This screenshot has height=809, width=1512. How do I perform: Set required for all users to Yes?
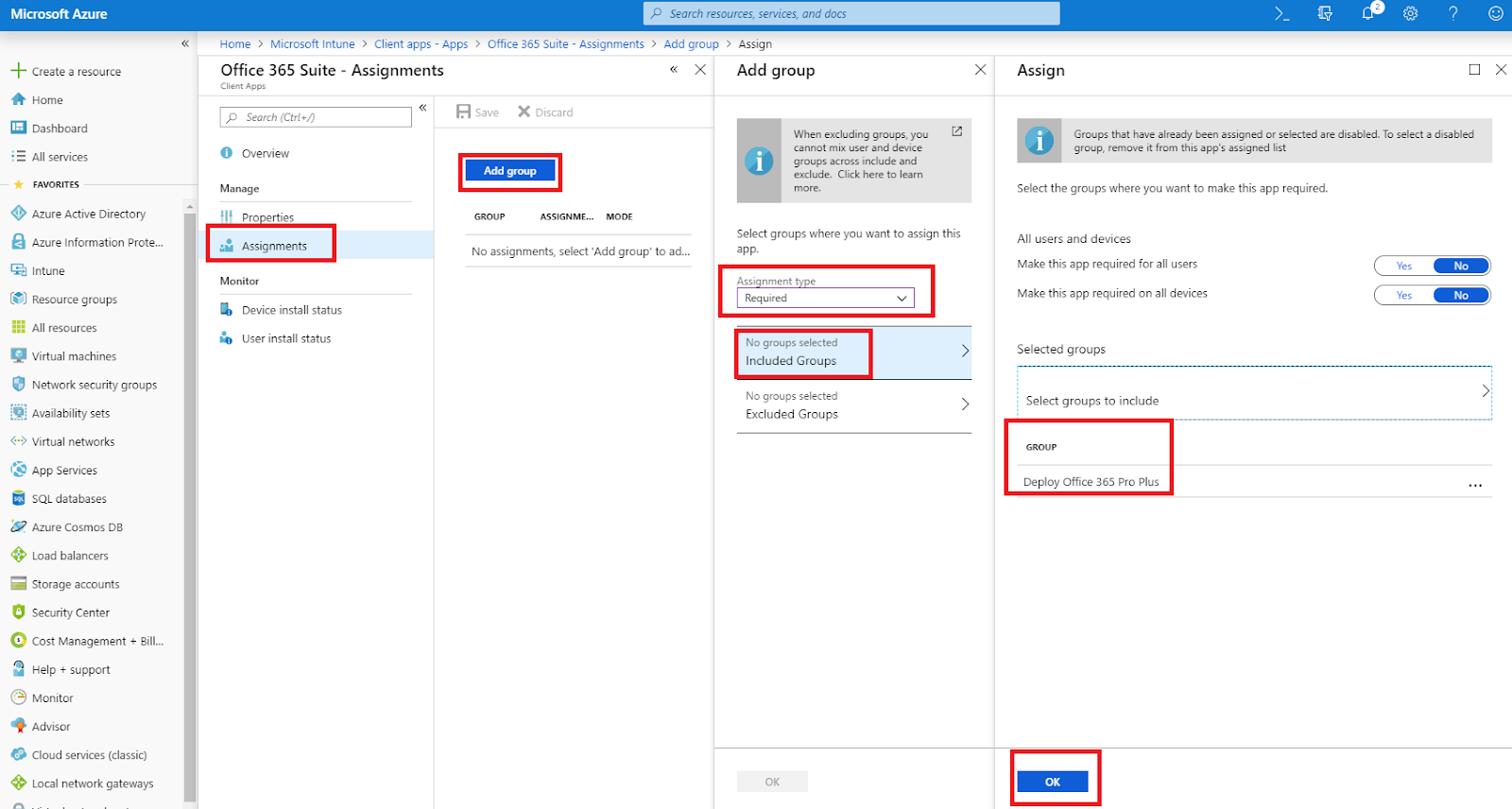tap(1404, 266)
